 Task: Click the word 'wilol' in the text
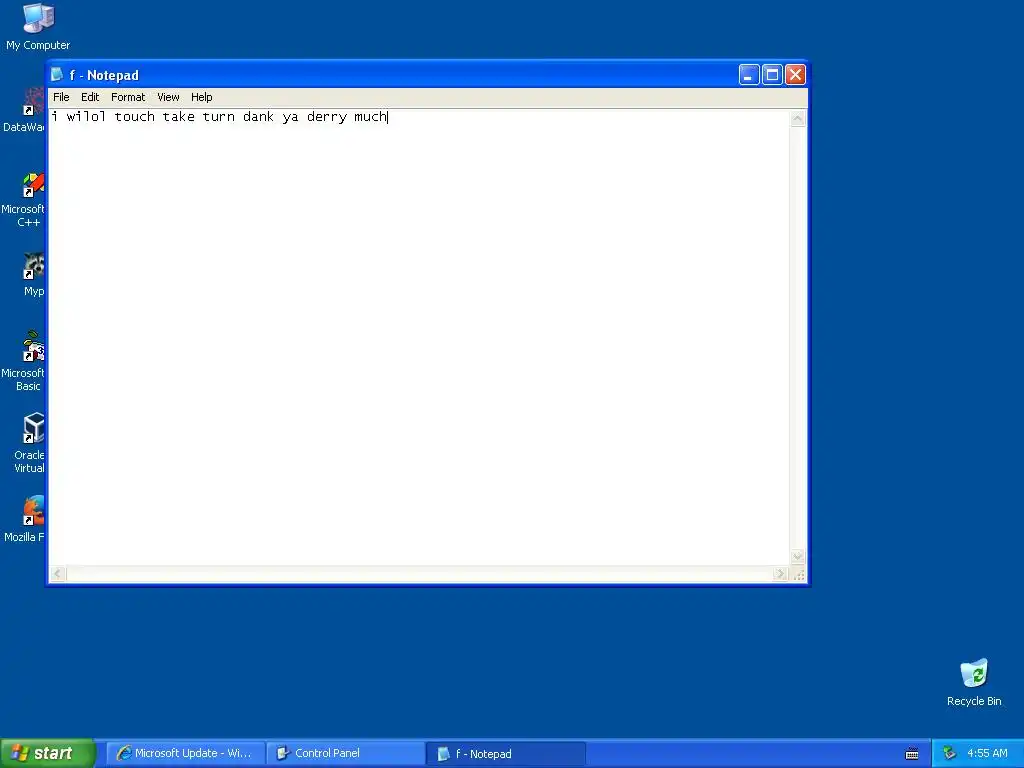click(x=86, y=117)
